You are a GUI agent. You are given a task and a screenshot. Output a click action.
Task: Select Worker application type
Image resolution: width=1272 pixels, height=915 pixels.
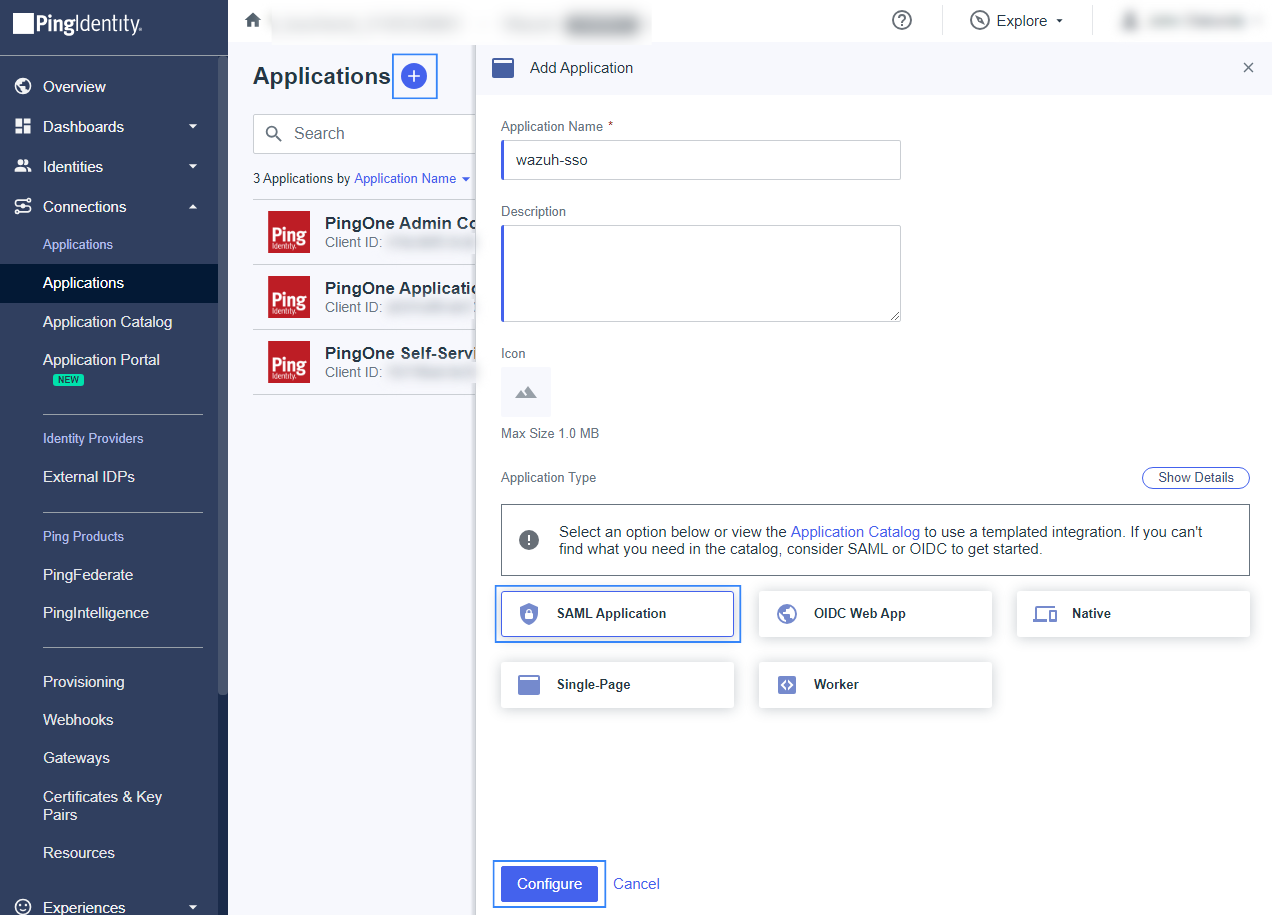coord(875,685)
